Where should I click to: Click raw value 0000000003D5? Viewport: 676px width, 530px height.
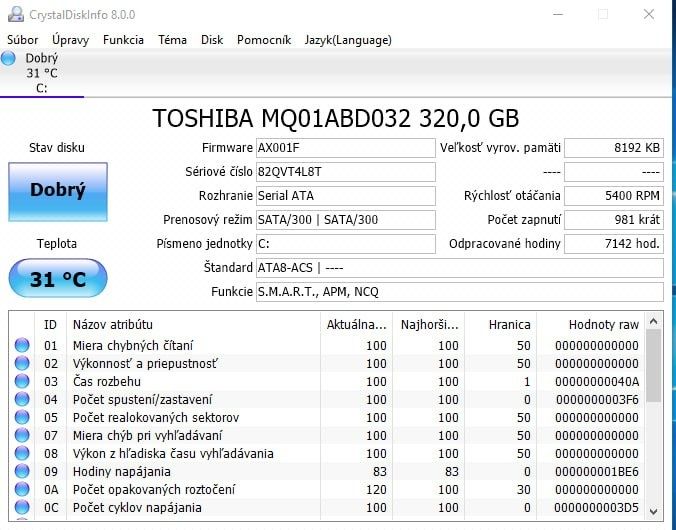597,508
